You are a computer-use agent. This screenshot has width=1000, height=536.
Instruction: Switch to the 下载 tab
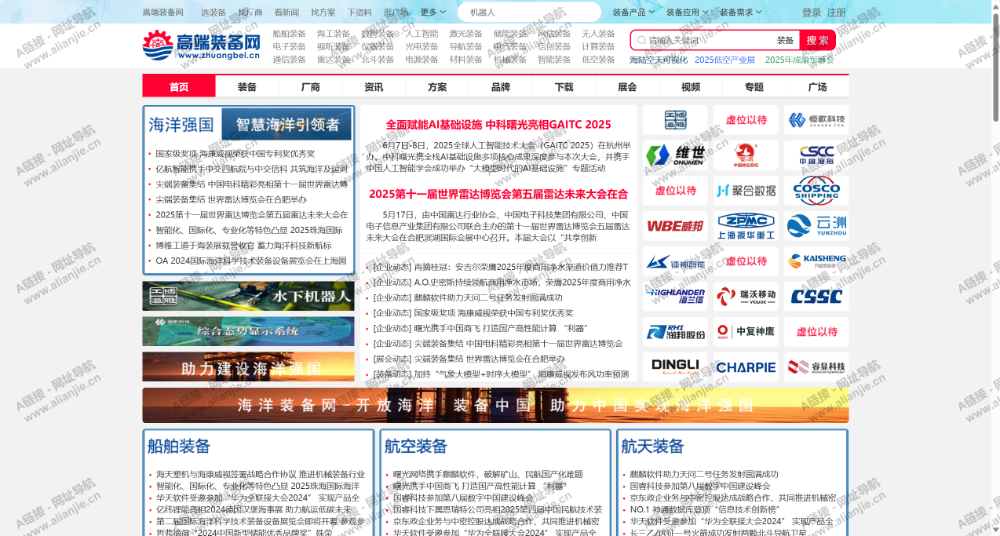(564, 87)
